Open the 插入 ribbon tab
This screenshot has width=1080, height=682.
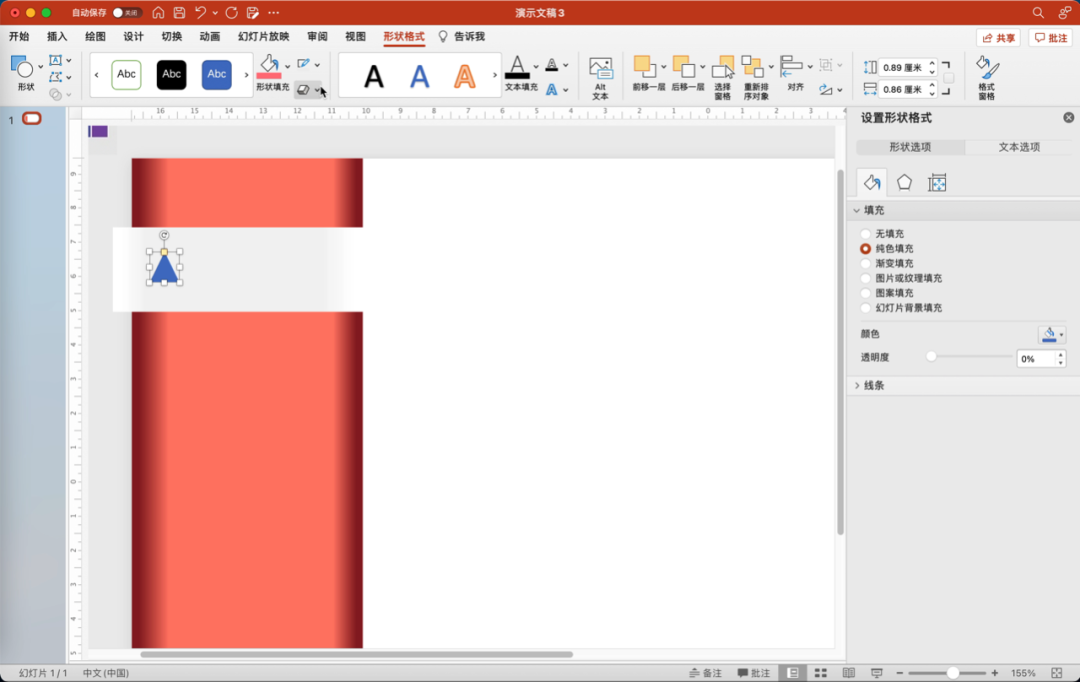pos(57,37)
